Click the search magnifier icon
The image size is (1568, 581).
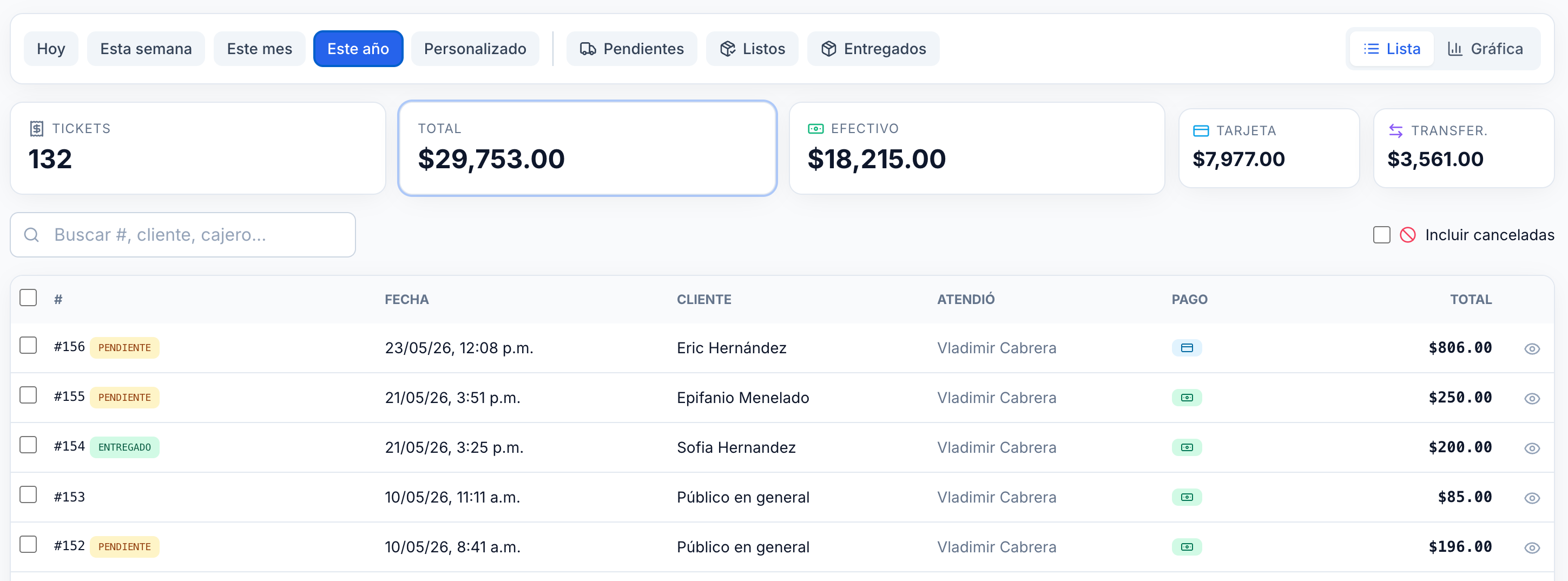(x=31, y=235)
